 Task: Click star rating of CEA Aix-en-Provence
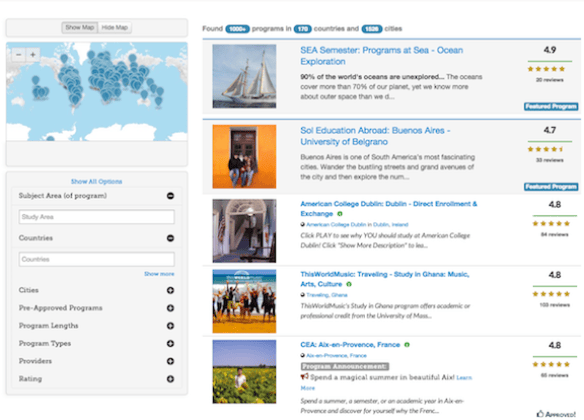(x=551, y=364)
